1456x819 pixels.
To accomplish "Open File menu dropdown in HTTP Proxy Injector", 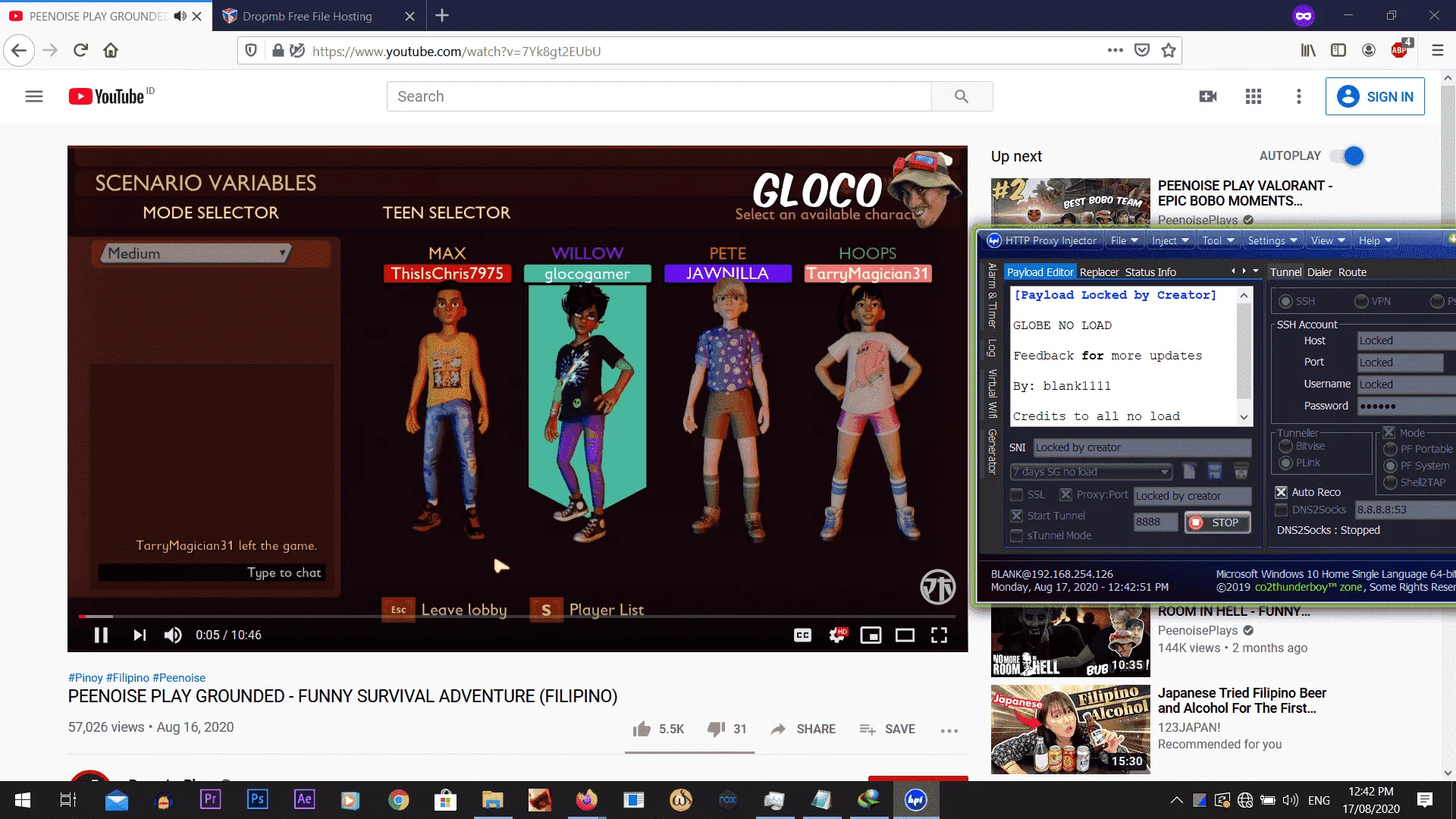I will 1125,240.
